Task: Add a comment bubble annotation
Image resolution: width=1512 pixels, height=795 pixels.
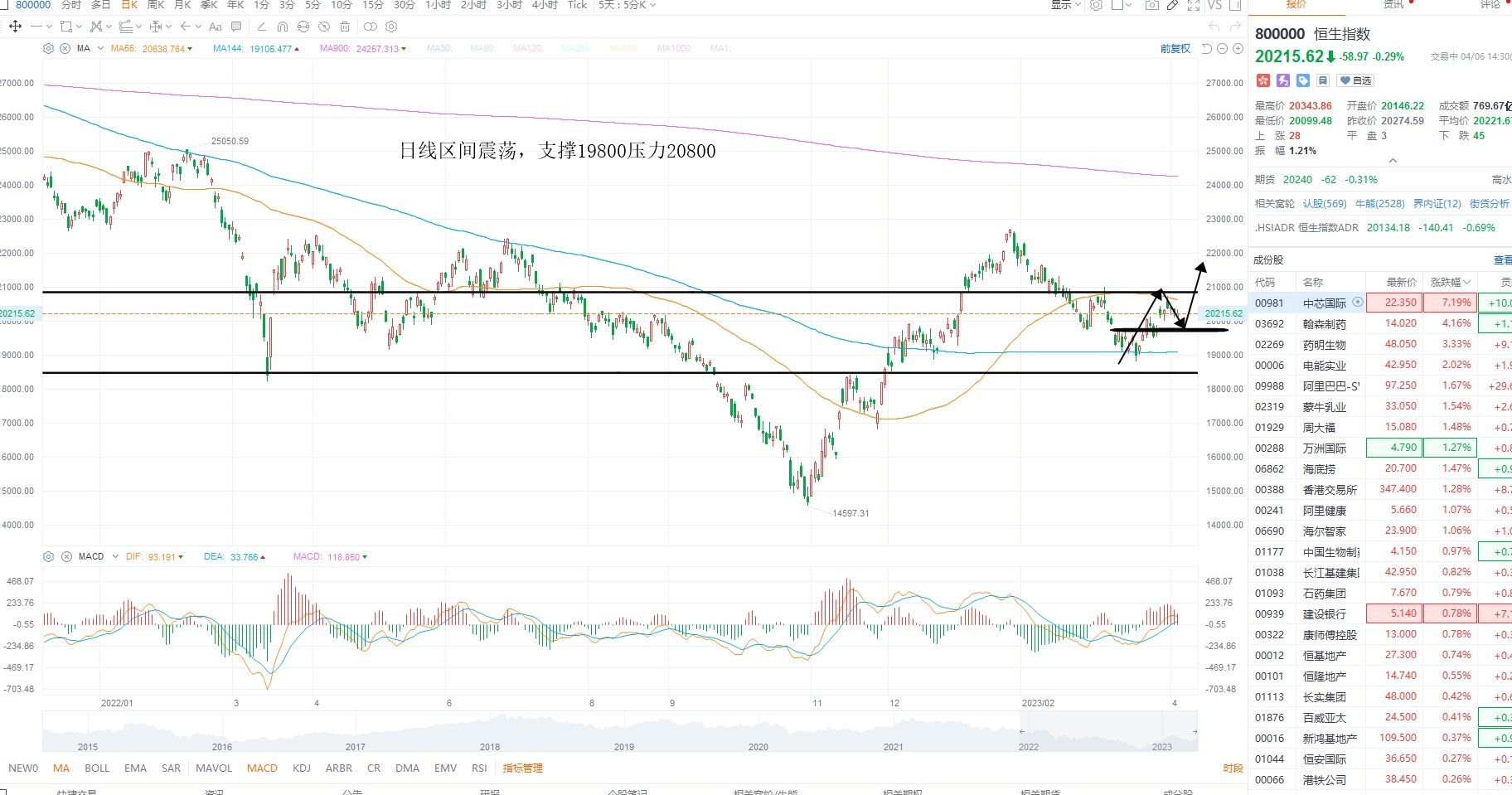Action: pos(236,27)
